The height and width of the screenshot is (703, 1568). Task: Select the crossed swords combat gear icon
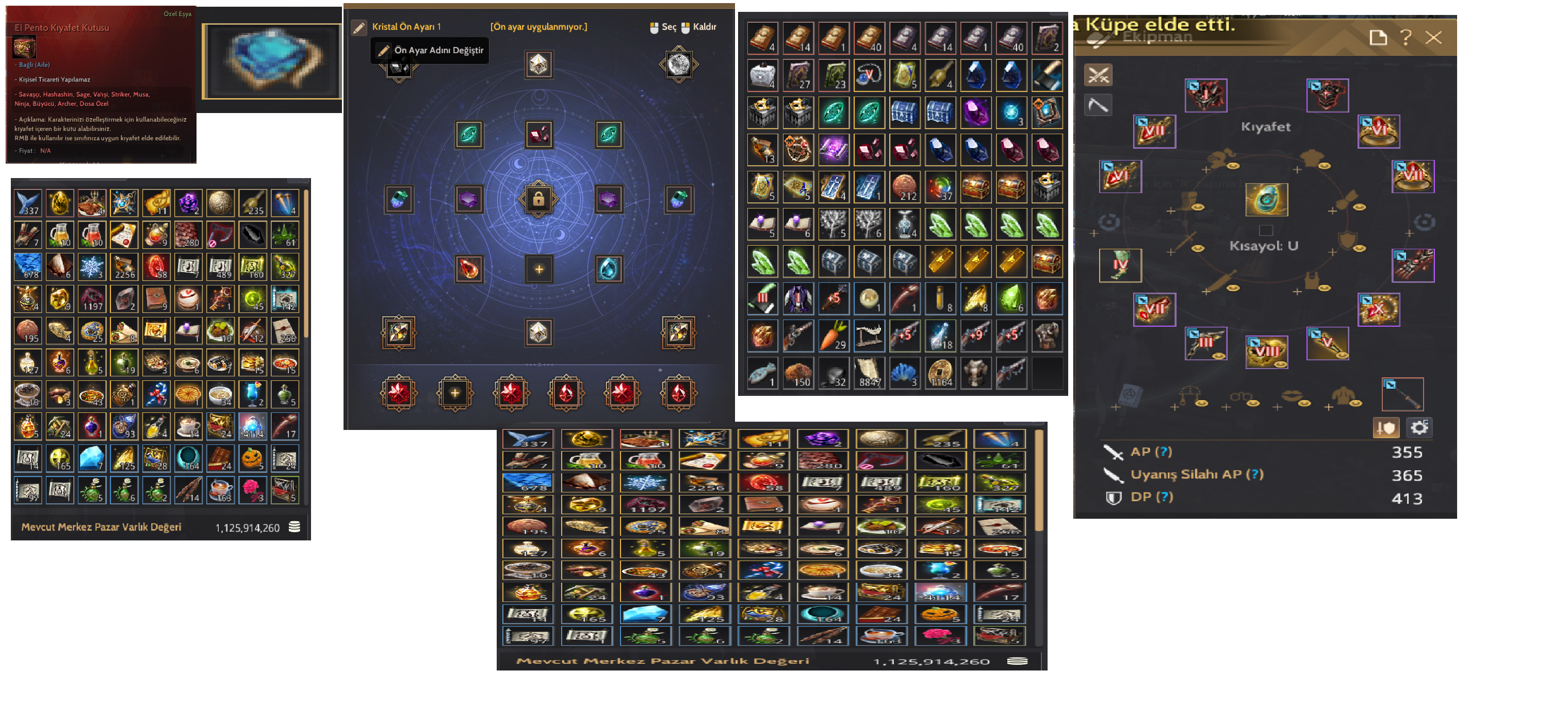pos(1098,75)
